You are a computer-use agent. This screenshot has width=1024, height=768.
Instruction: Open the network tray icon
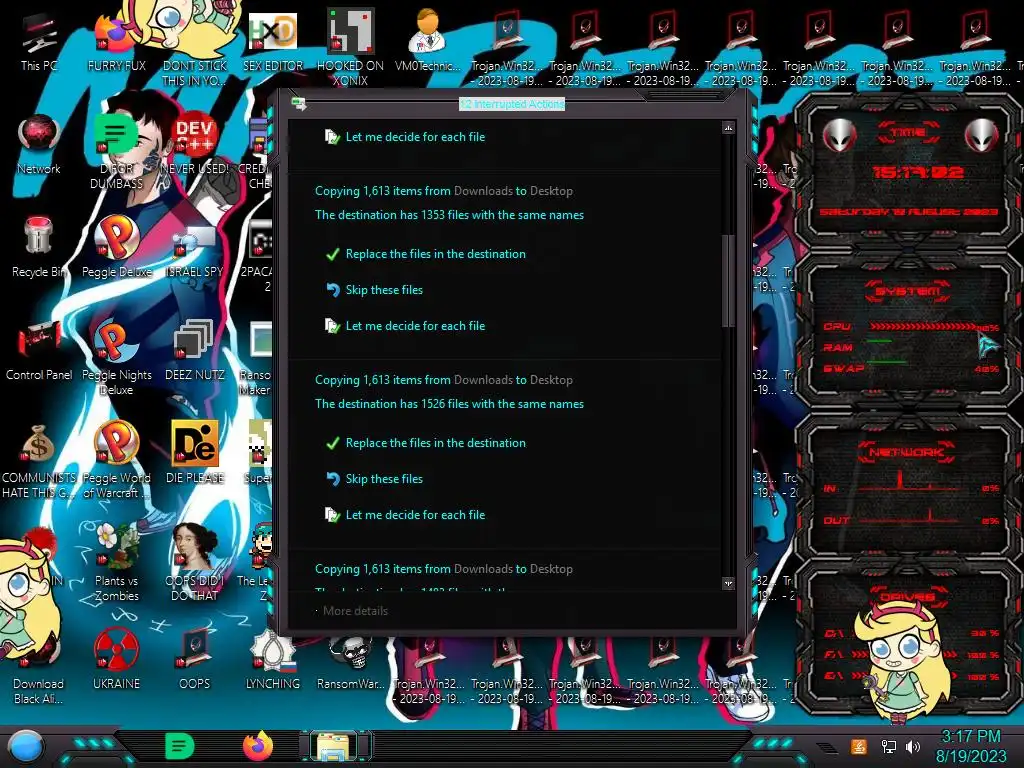888,746
